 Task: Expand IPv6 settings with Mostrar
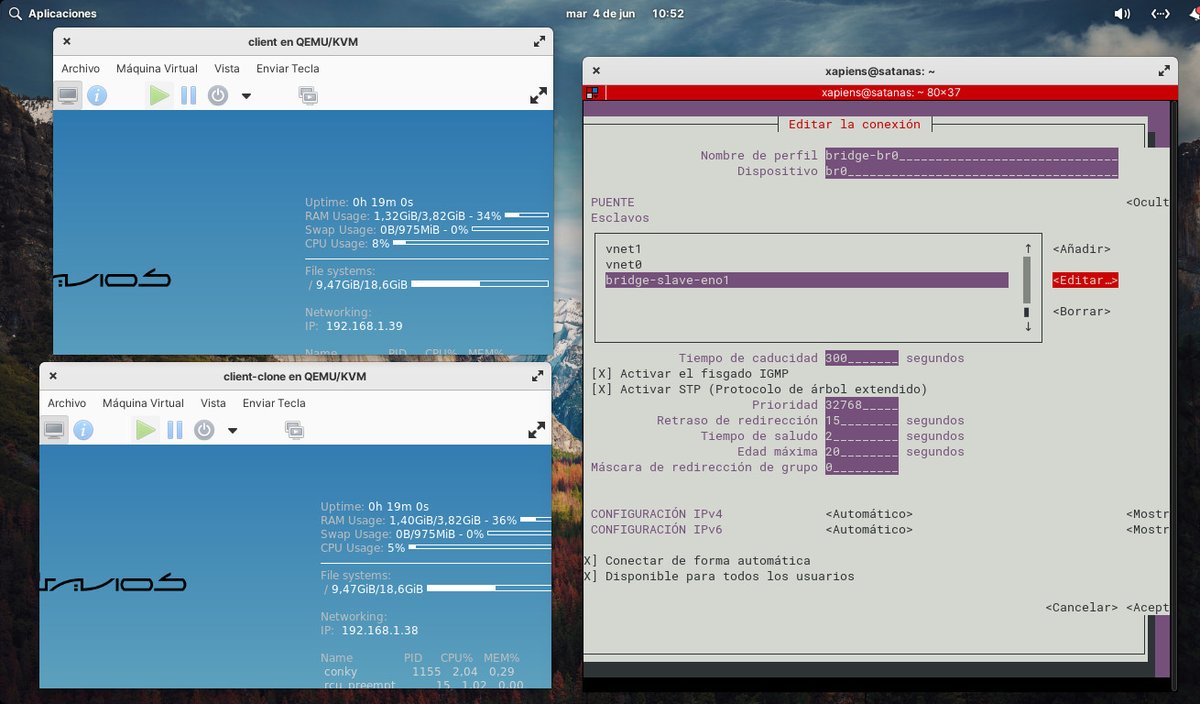coord(1148,529)
